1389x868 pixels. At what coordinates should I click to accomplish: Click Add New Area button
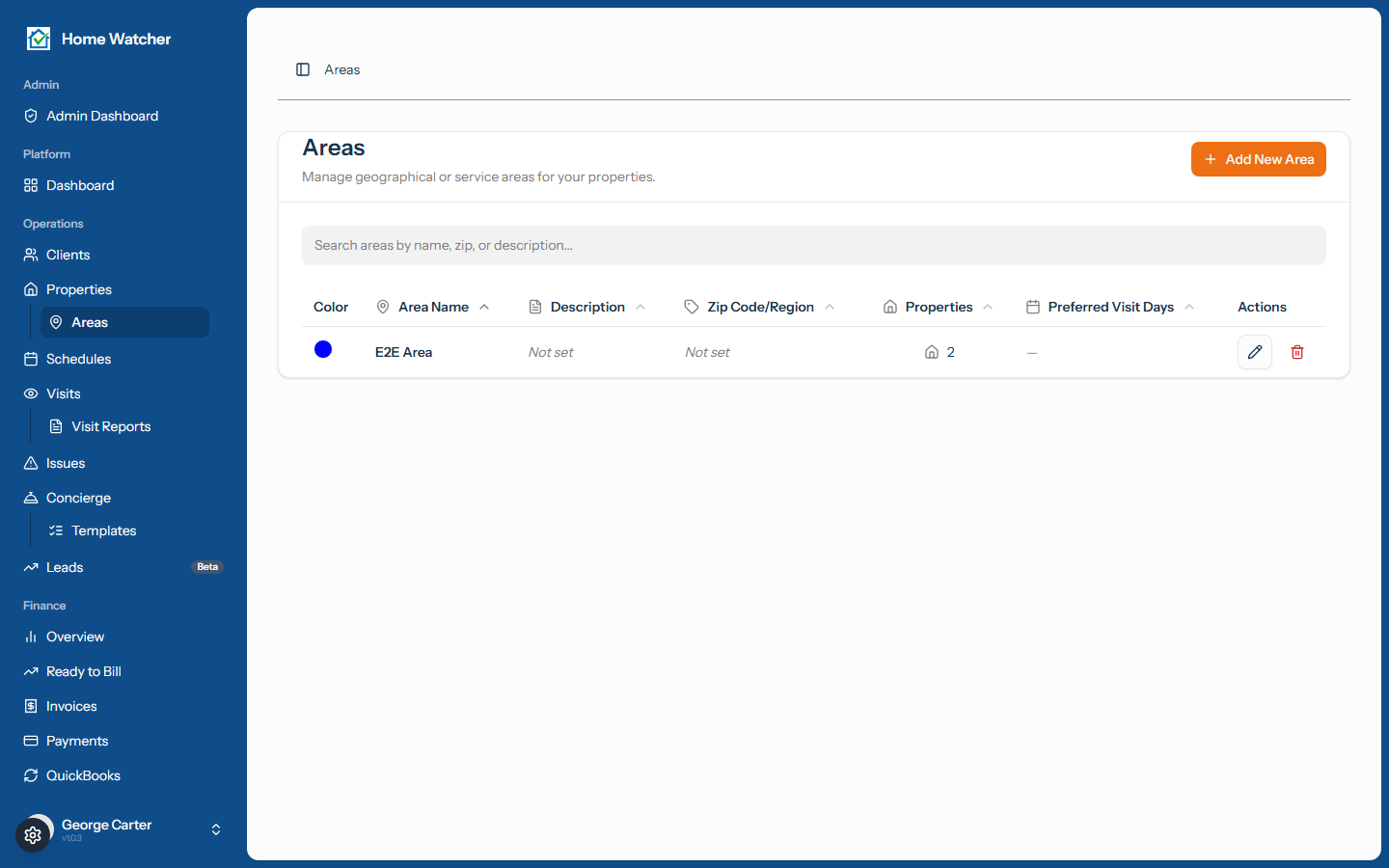1258,159
